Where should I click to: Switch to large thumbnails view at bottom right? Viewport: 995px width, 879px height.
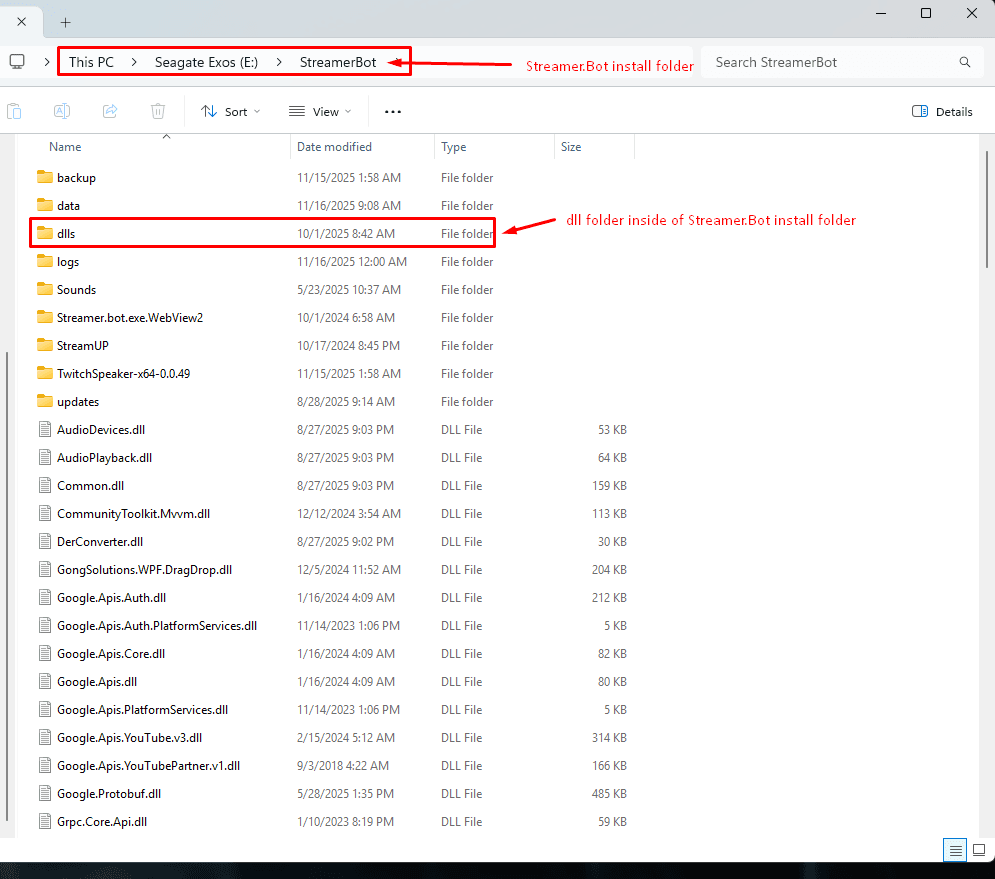[x=981, y=849]
